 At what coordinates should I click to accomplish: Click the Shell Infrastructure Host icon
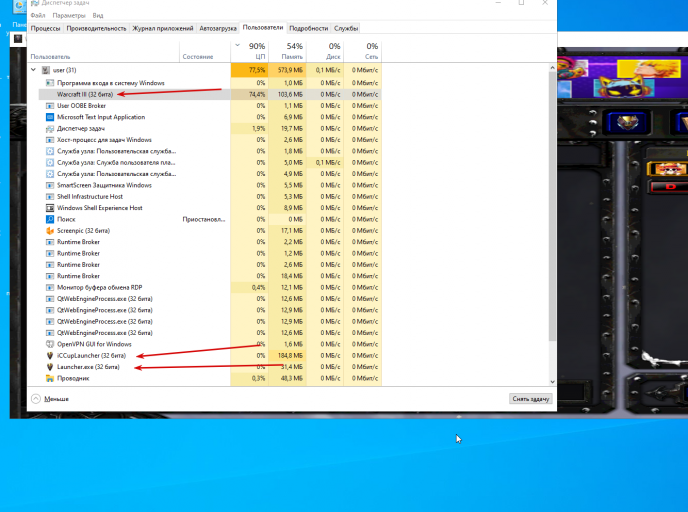click(50, 197)
